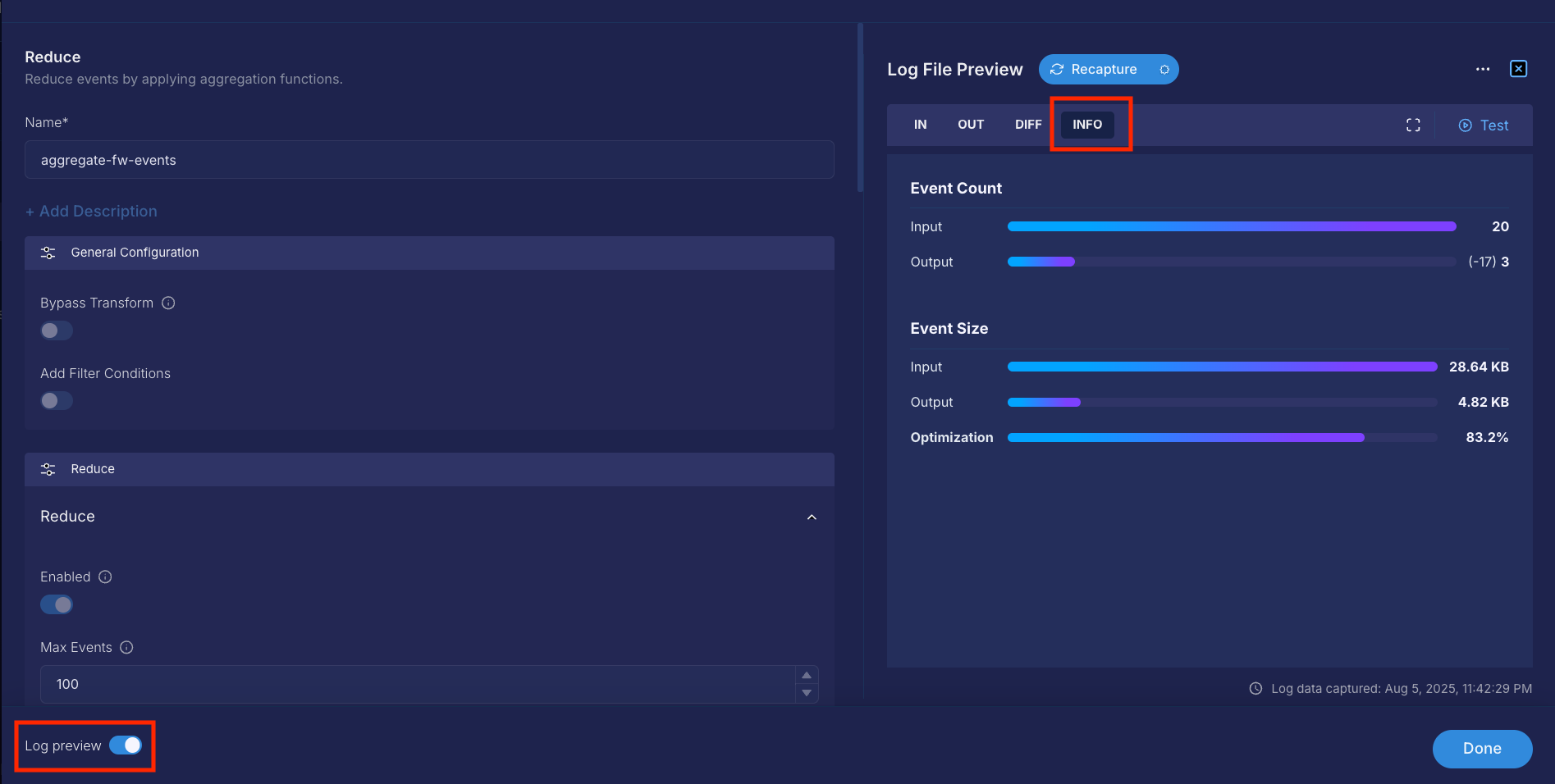Increase Max Events with up arrow
The height and width of the screenshot is (784, 1555).
coord(807,675)
